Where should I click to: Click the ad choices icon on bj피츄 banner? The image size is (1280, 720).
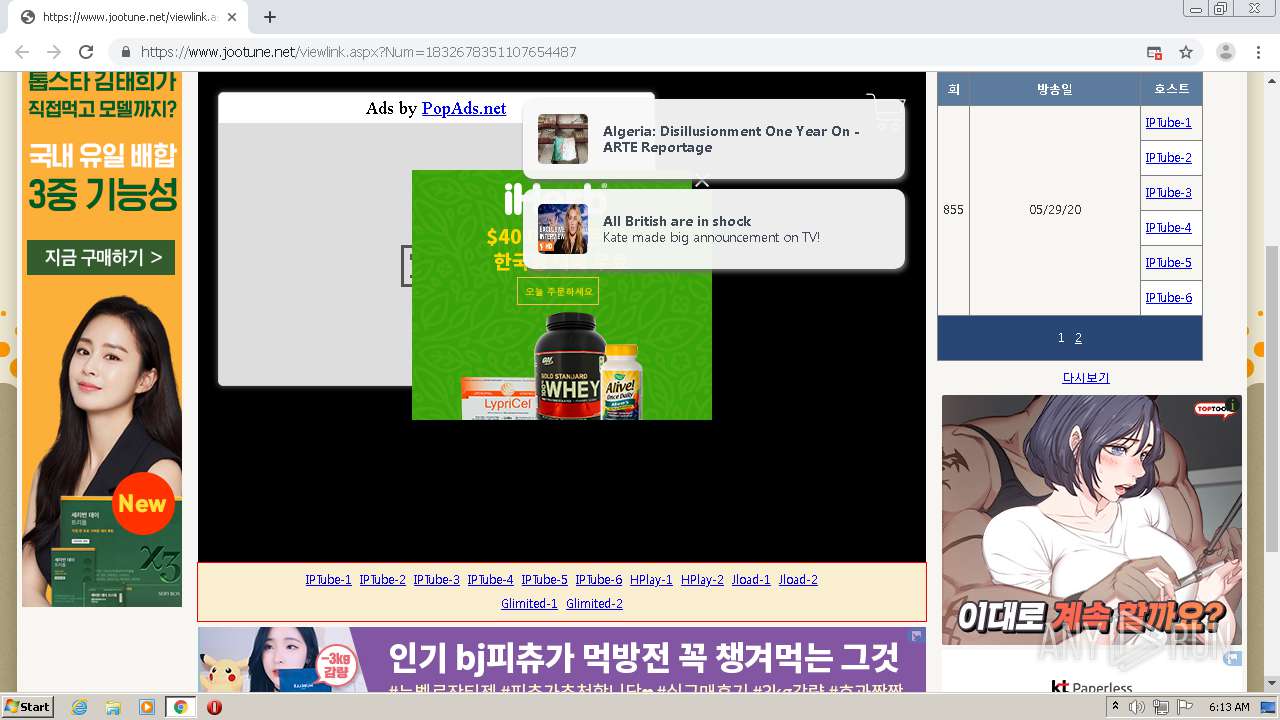click(x=916, y=636)
